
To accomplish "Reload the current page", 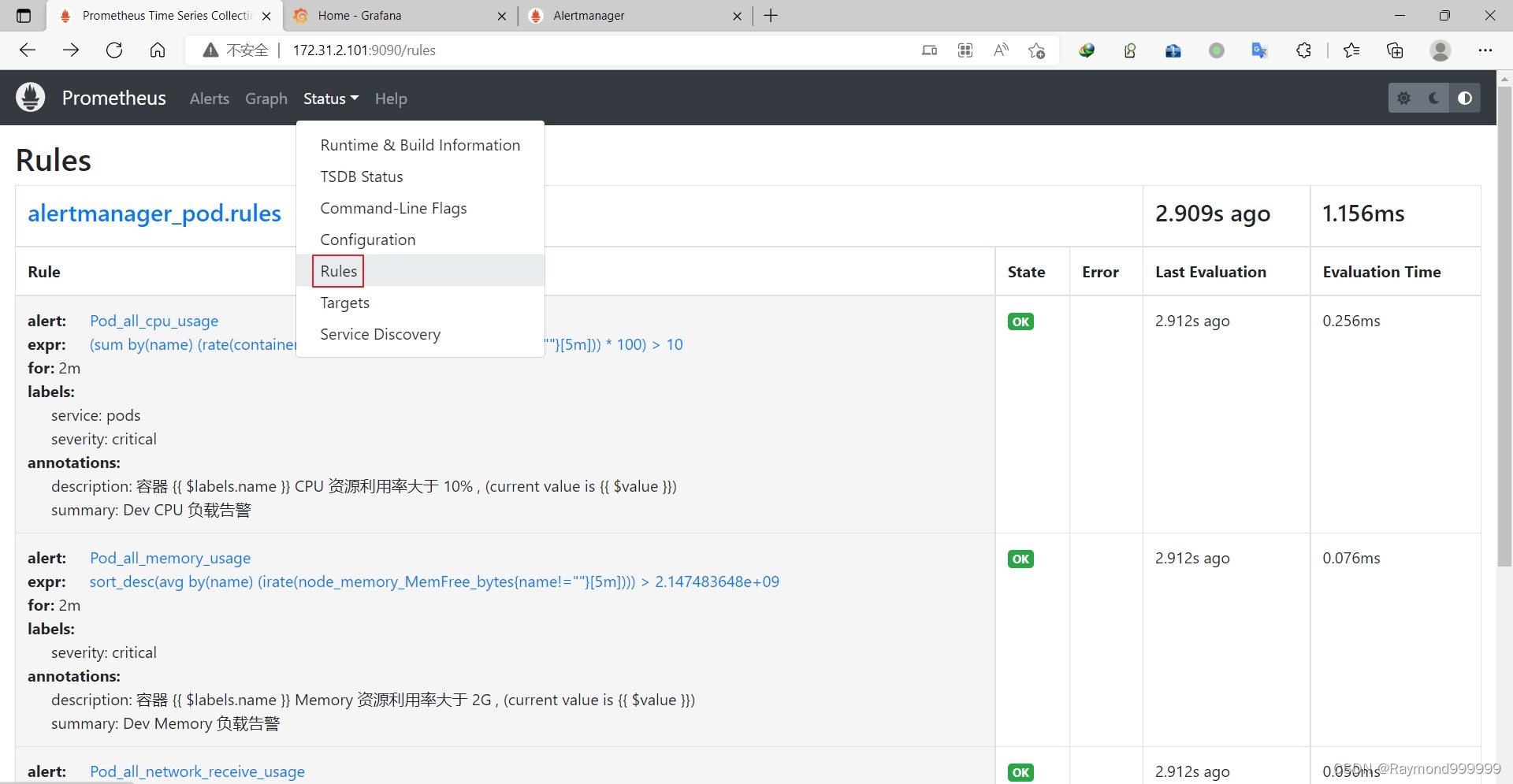I will pos(114,50).
